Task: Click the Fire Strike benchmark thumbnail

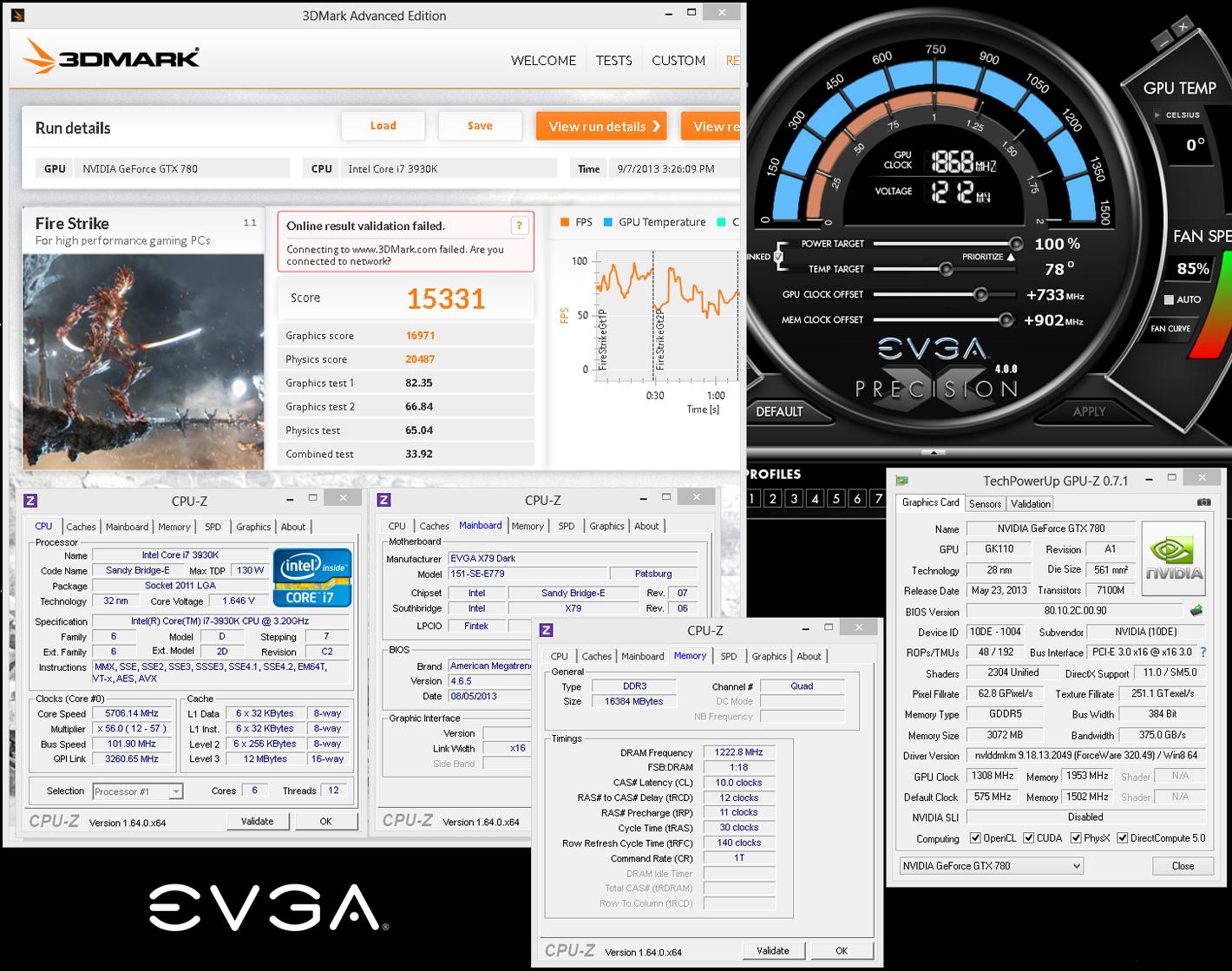Action: (143, 361)
